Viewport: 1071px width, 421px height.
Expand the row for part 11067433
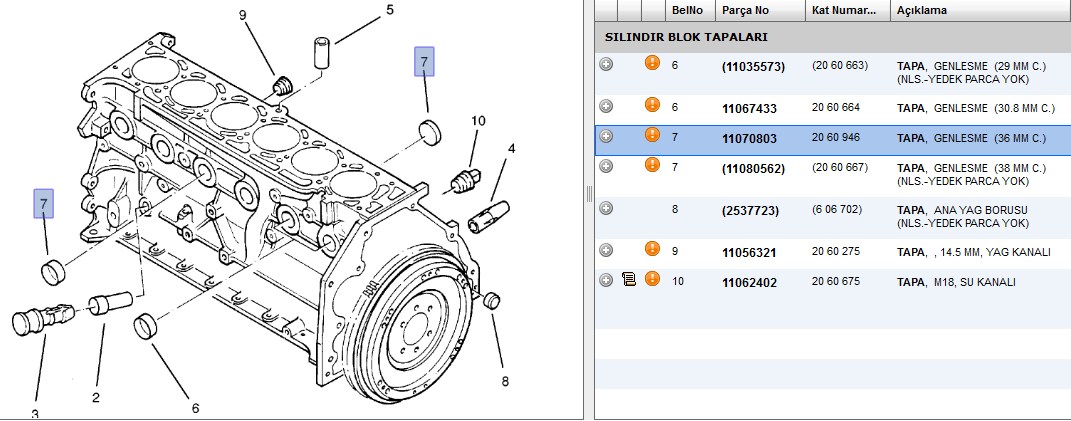coord(606,106)
